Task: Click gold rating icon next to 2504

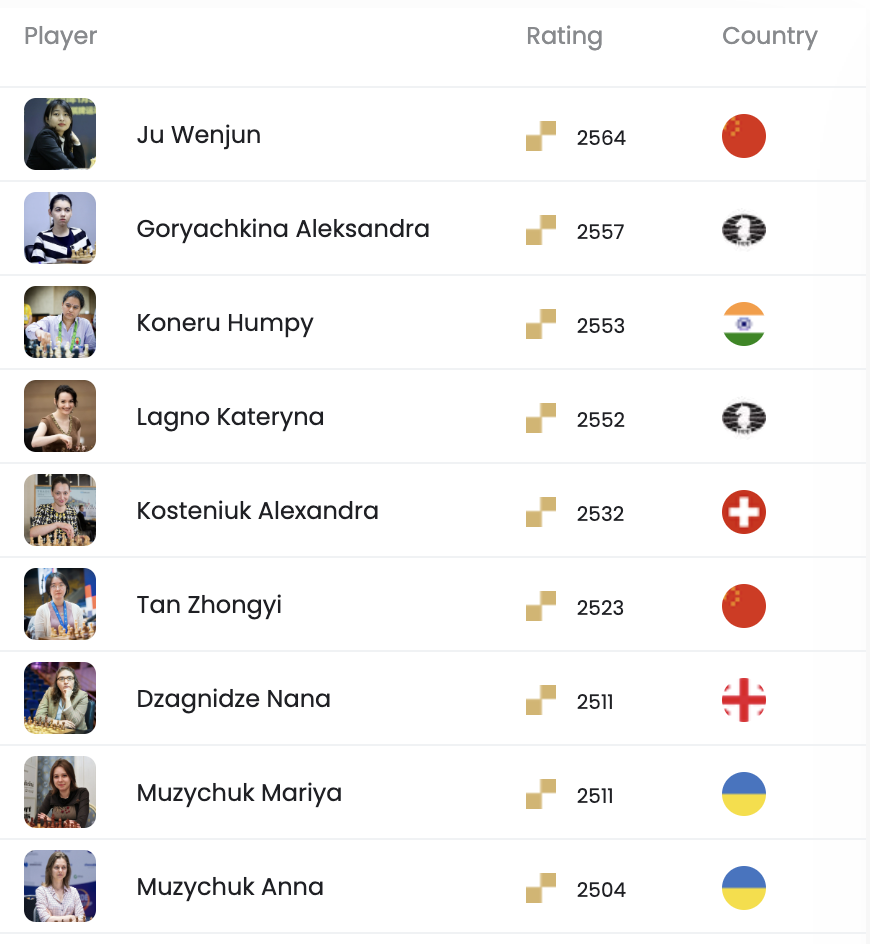Action: [x=541, y=887]
